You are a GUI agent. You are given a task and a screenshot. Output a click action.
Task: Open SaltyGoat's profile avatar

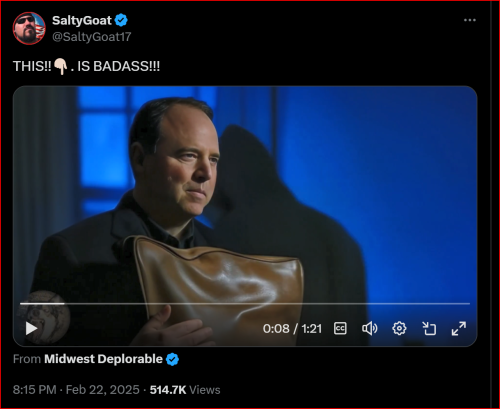click(29, 28)
